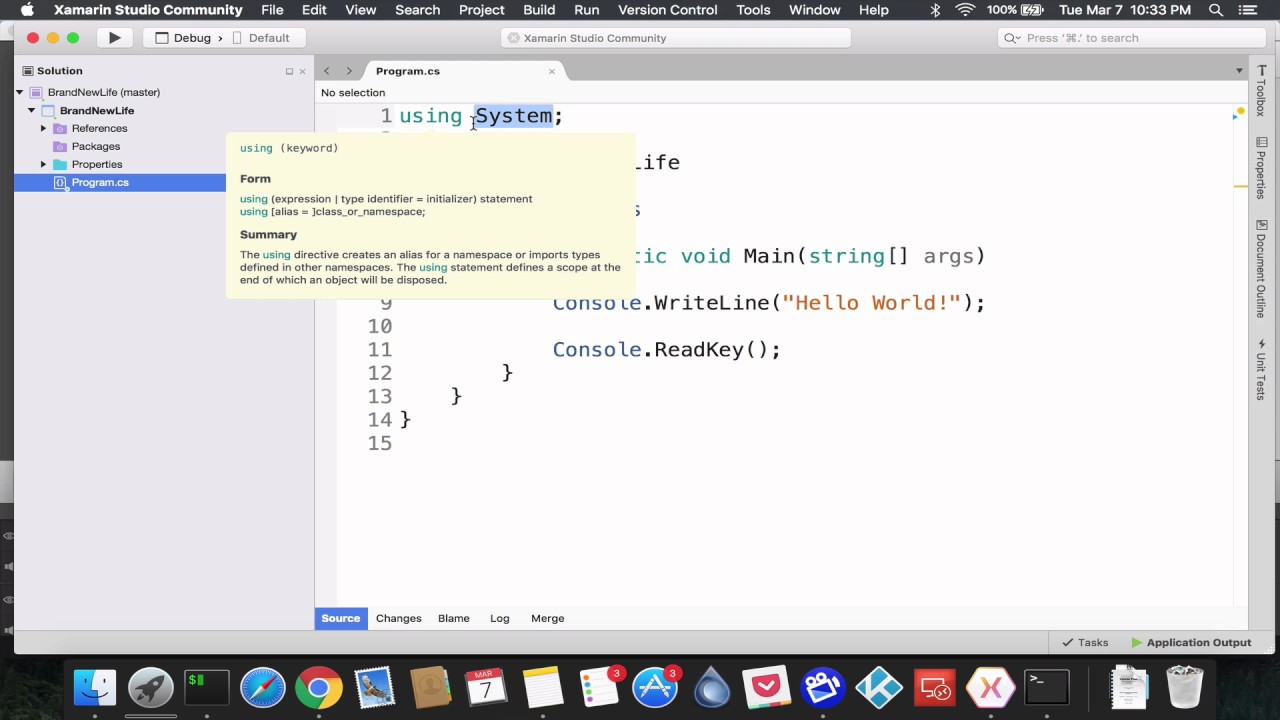
Task: Click the Solution pad header icon
Action: click(29, 71)
